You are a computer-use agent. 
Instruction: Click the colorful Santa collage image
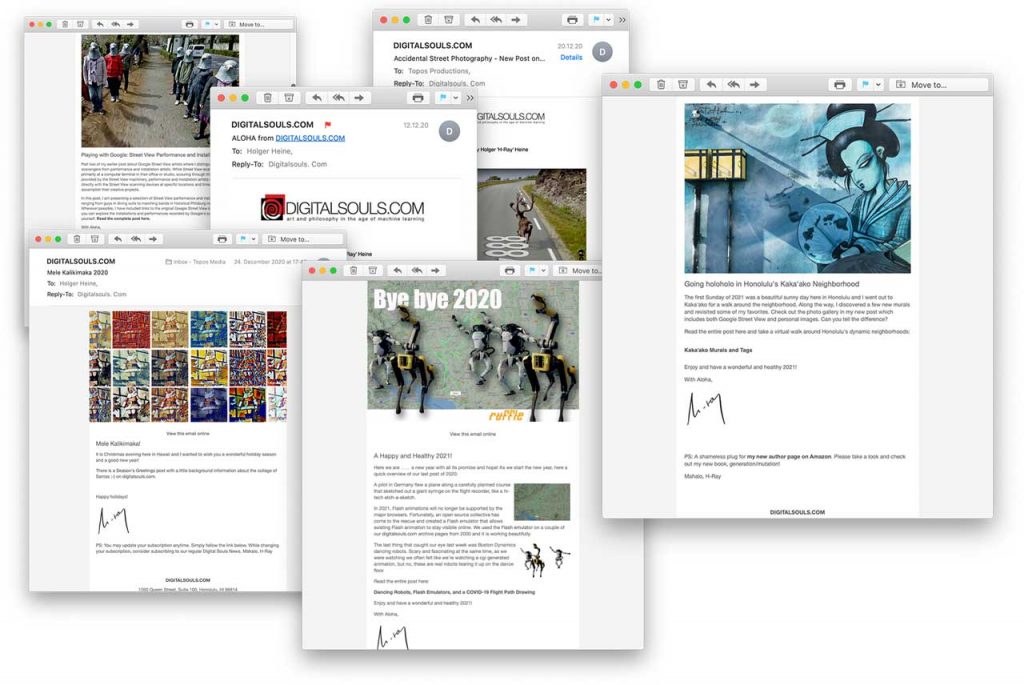187,366
